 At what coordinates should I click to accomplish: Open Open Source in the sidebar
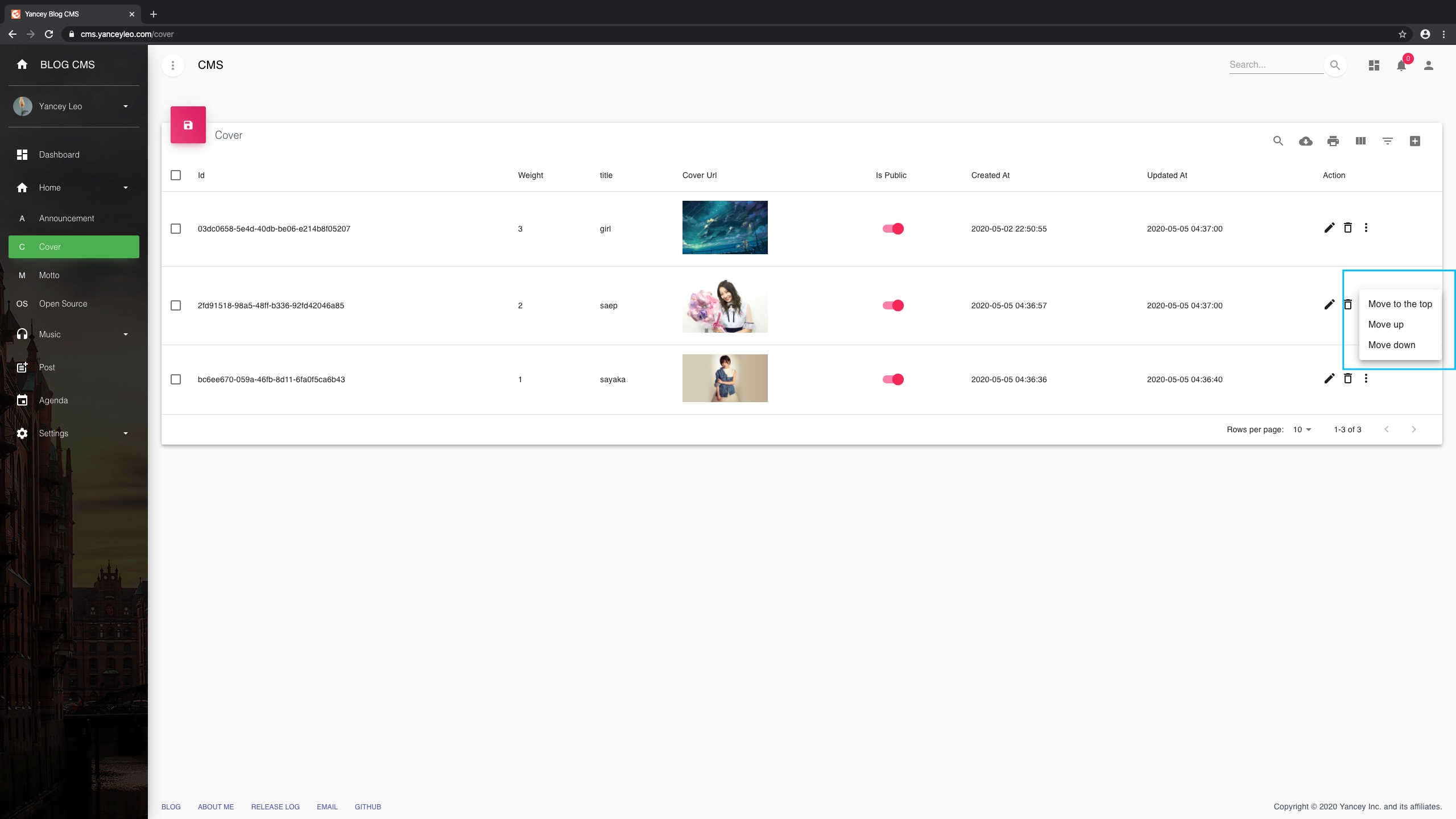(74, 304)
